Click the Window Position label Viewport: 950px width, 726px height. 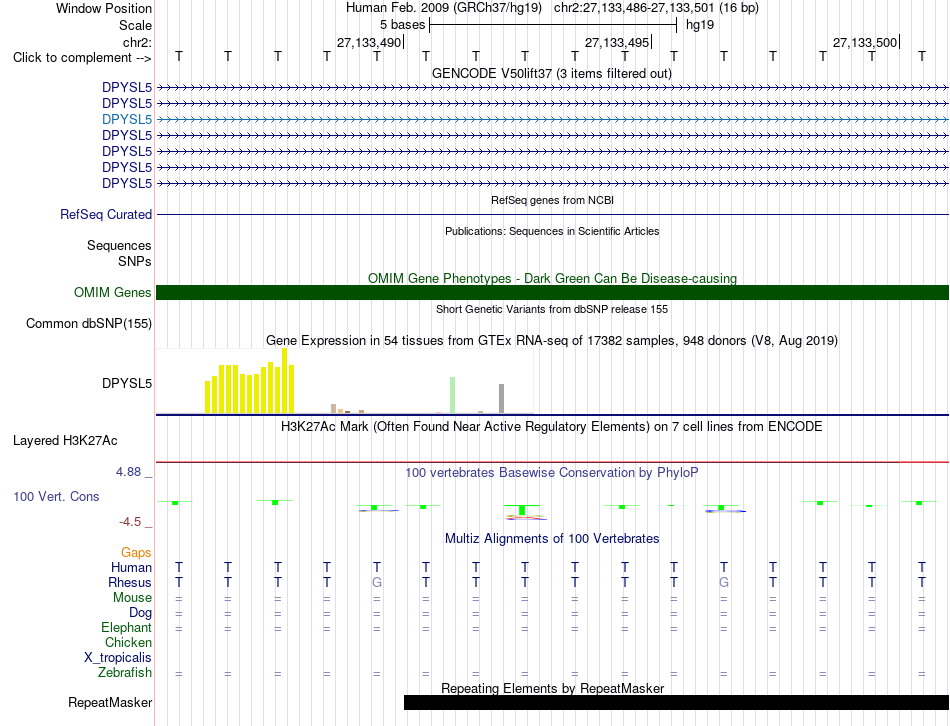point(104,8)
